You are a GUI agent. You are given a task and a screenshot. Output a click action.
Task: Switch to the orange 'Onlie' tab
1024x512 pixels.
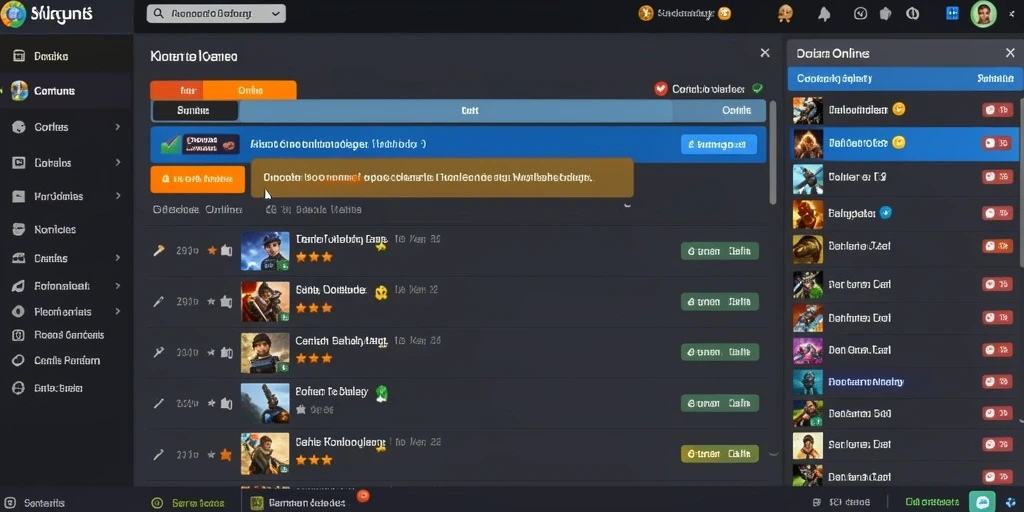[x=250, y=90]
